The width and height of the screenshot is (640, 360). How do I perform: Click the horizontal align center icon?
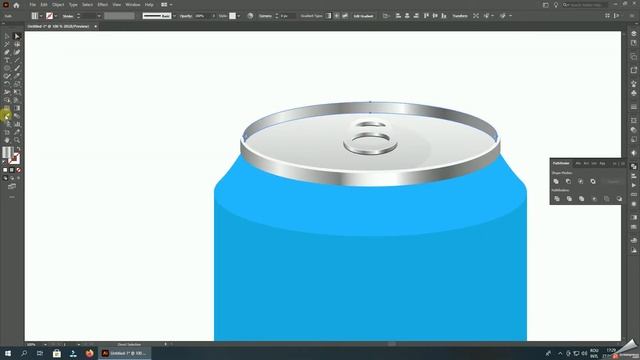pos(407,16)
